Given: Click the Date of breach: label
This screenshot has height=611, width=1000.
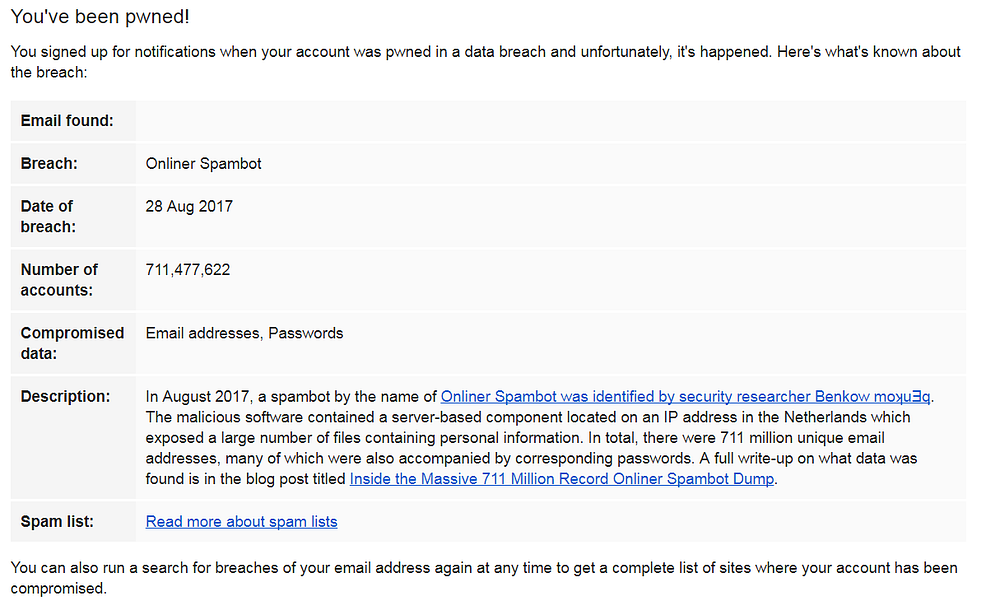Looking at the screenshot, I should pyautogui.click(x=47, y=216).
